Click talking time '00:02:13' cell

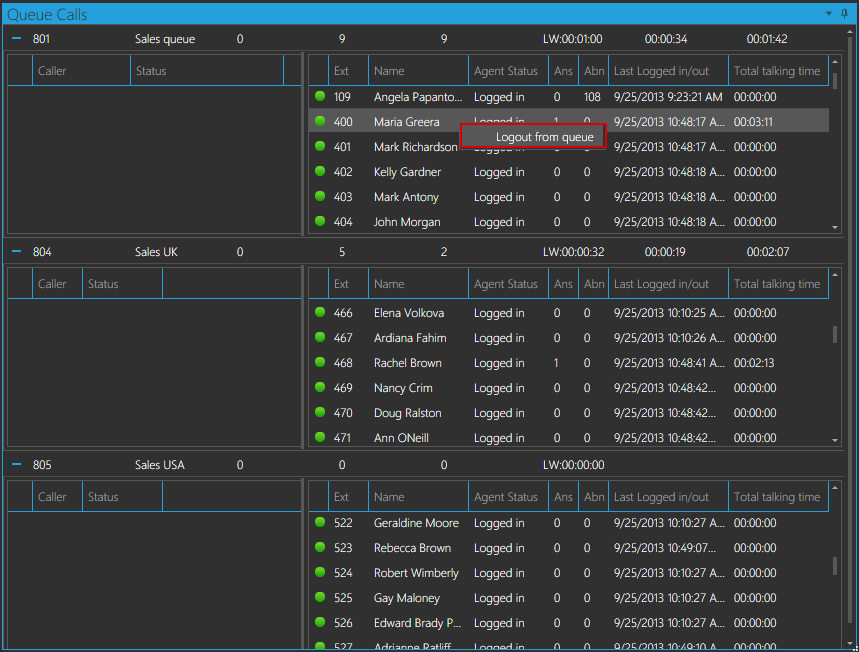tap(754, 363)
